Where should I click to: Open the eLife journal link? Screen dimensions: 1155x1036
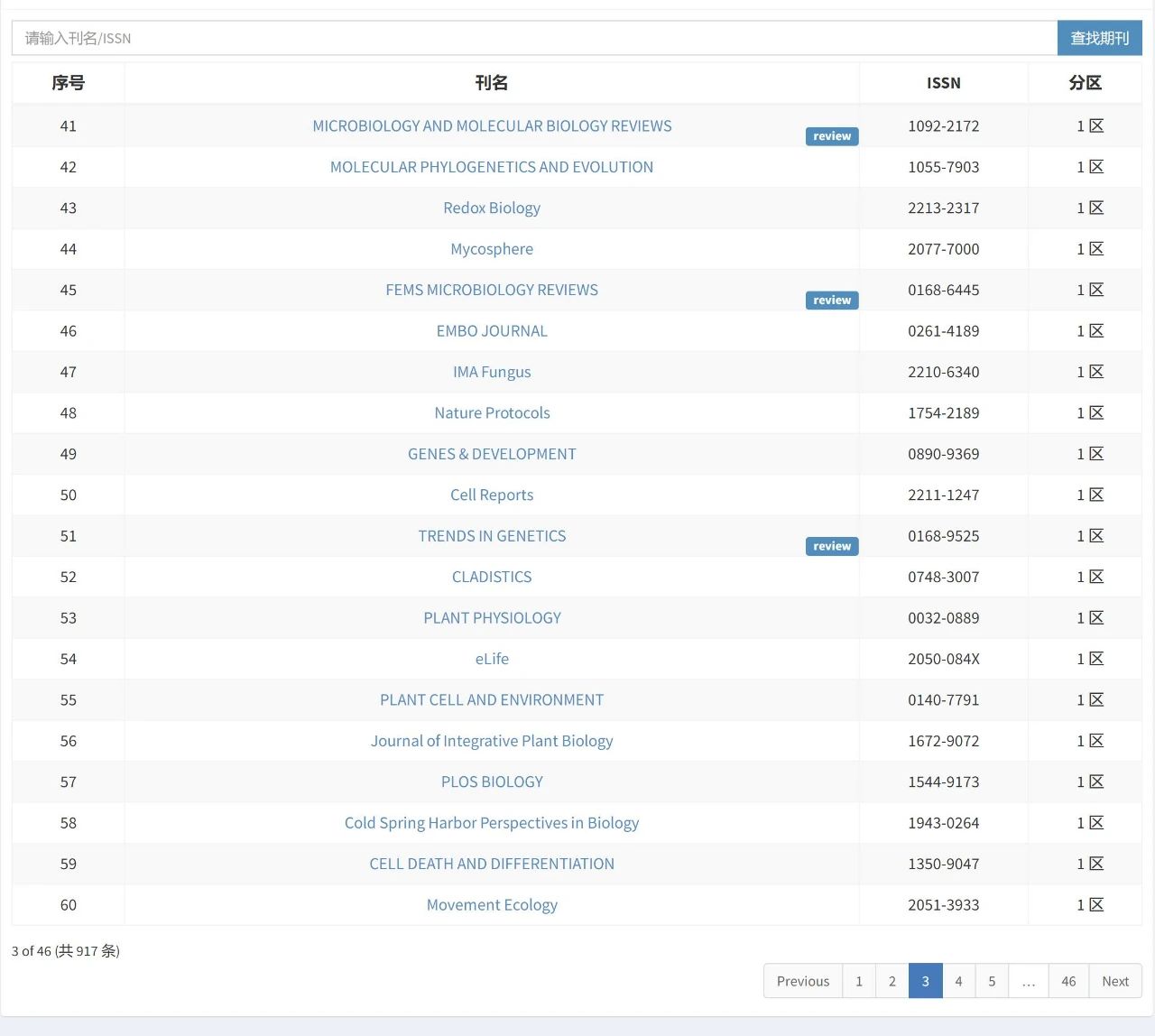[492, 659]
